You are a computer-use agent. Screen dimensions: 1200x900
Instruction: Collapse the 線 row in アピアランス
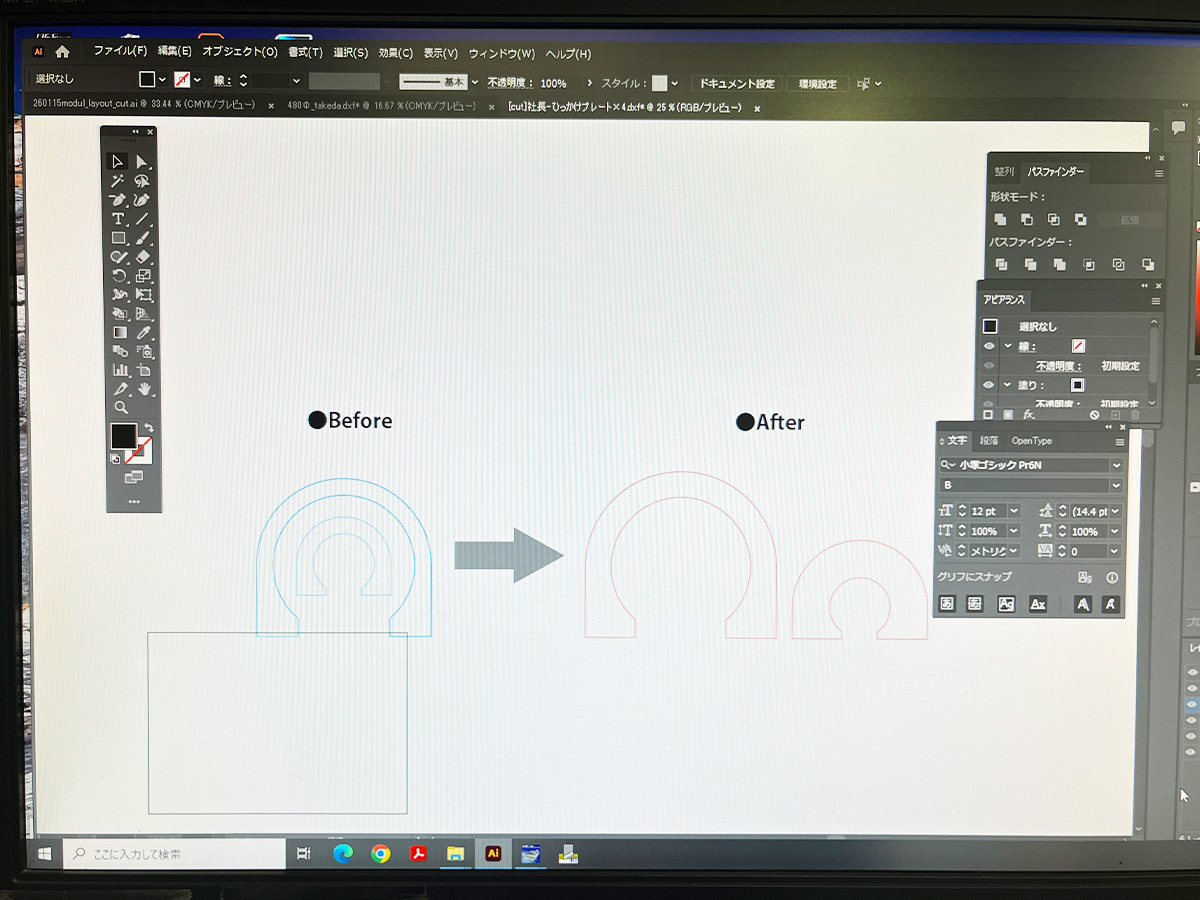pyautogui.click(x=1008, y=346)
